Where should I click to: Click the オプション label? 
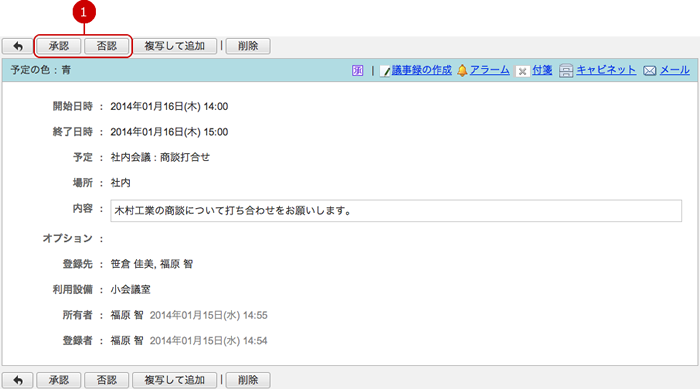(x=67, y=238)
